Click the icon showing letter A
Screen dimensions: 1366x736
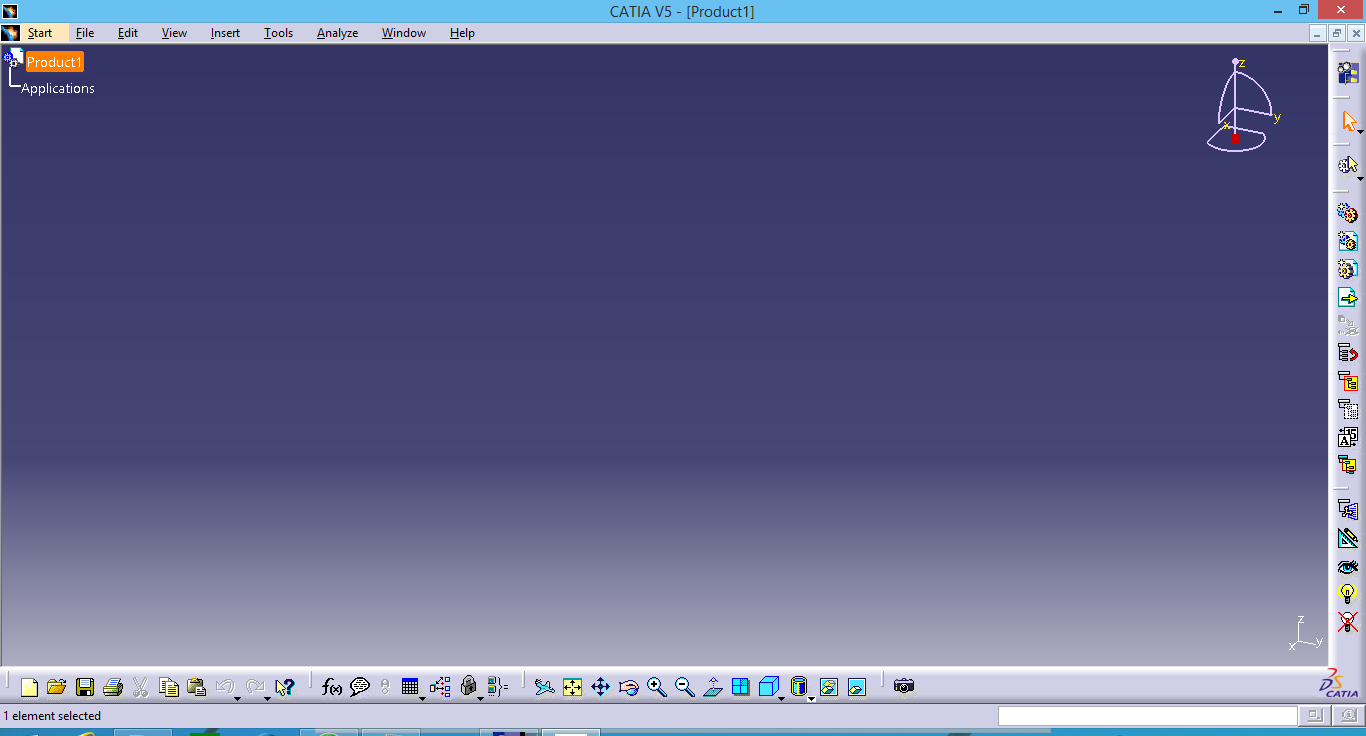click(x=1348, y=437)
